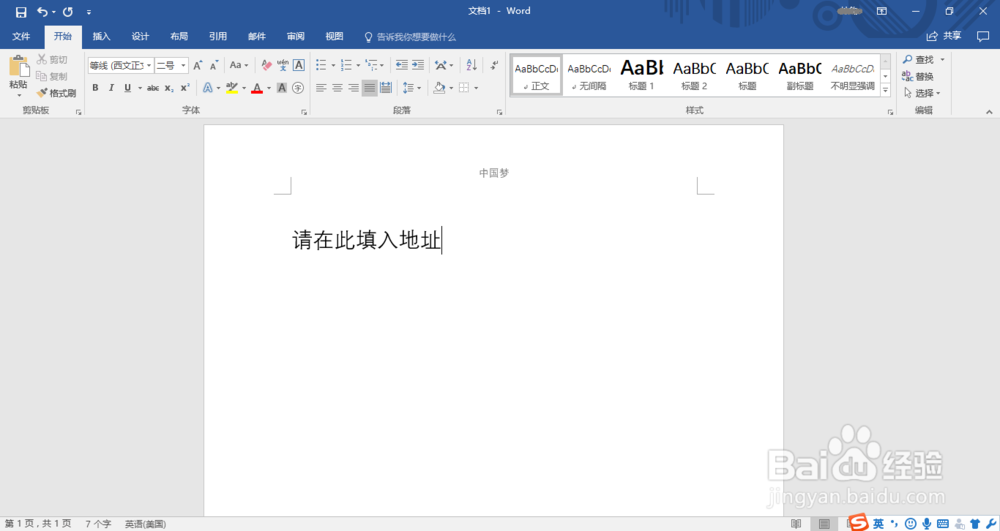Image resolution: width=1000 pixels, height=531 pixels.
Task: Open the 文件 tab
Action: point(21,36)
